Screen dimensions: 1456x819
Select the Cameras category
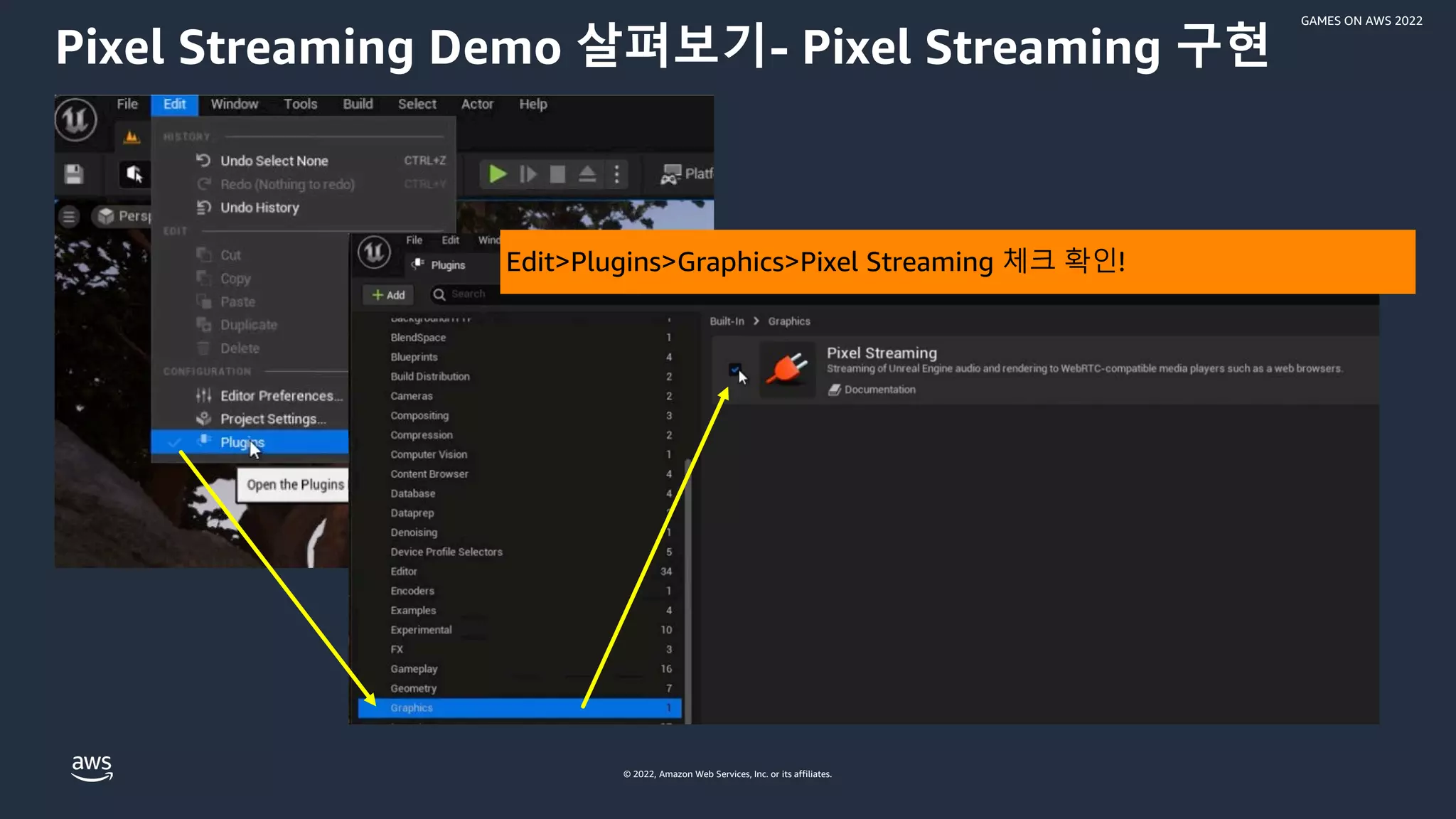coord(519,396)
